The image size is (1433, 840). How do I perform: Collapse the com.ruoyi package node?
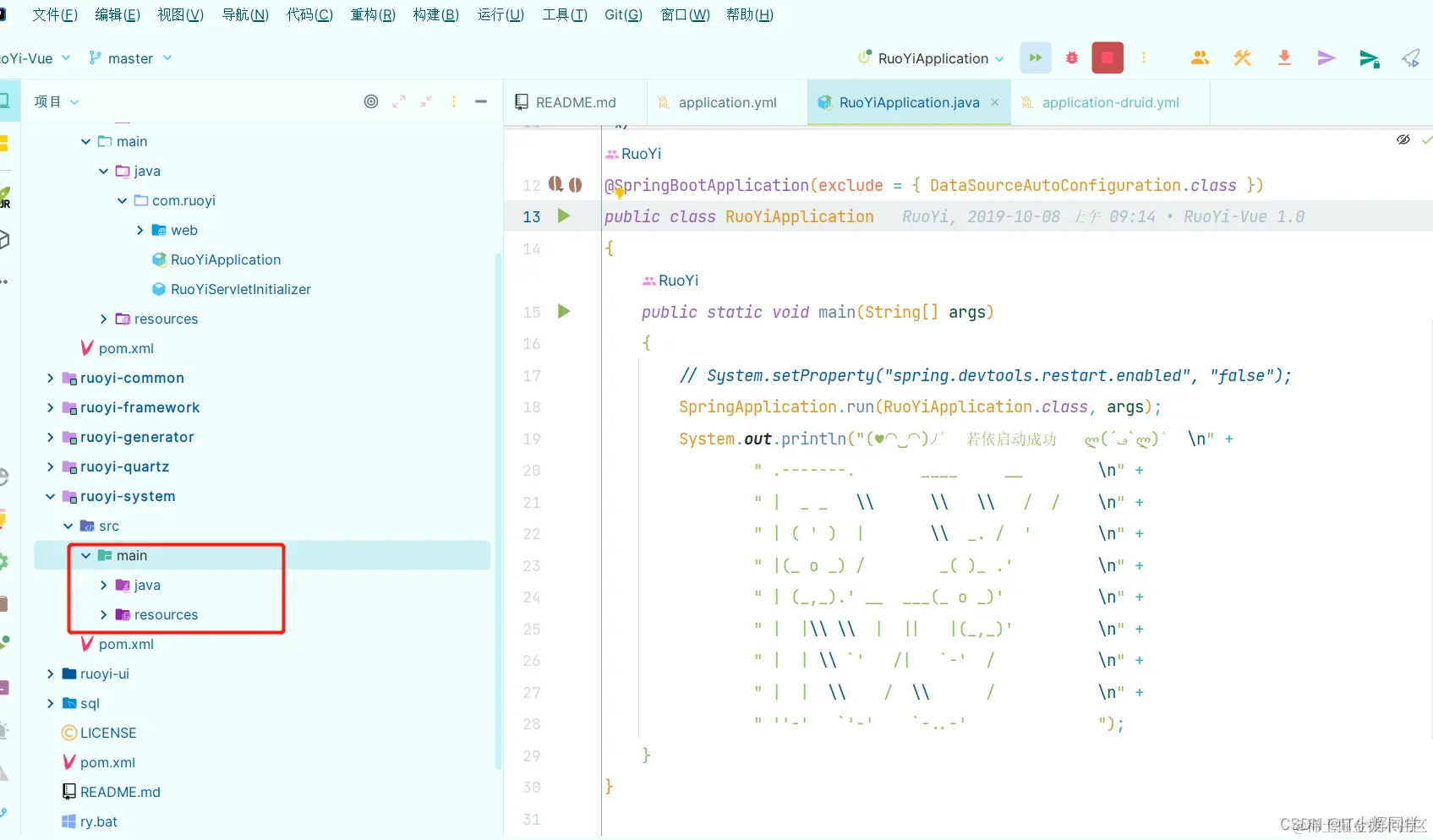pyautogui.click(x=123, y=200)
